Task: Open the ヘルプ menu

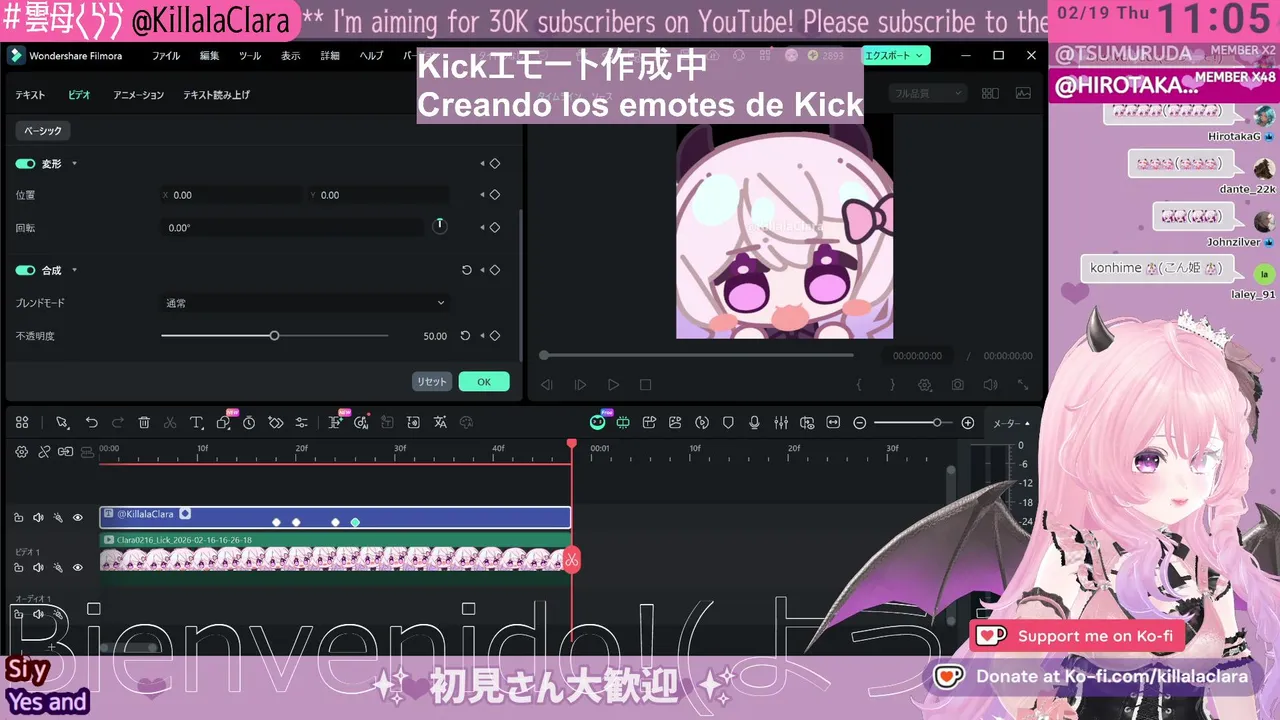Action: coord(371,56)
